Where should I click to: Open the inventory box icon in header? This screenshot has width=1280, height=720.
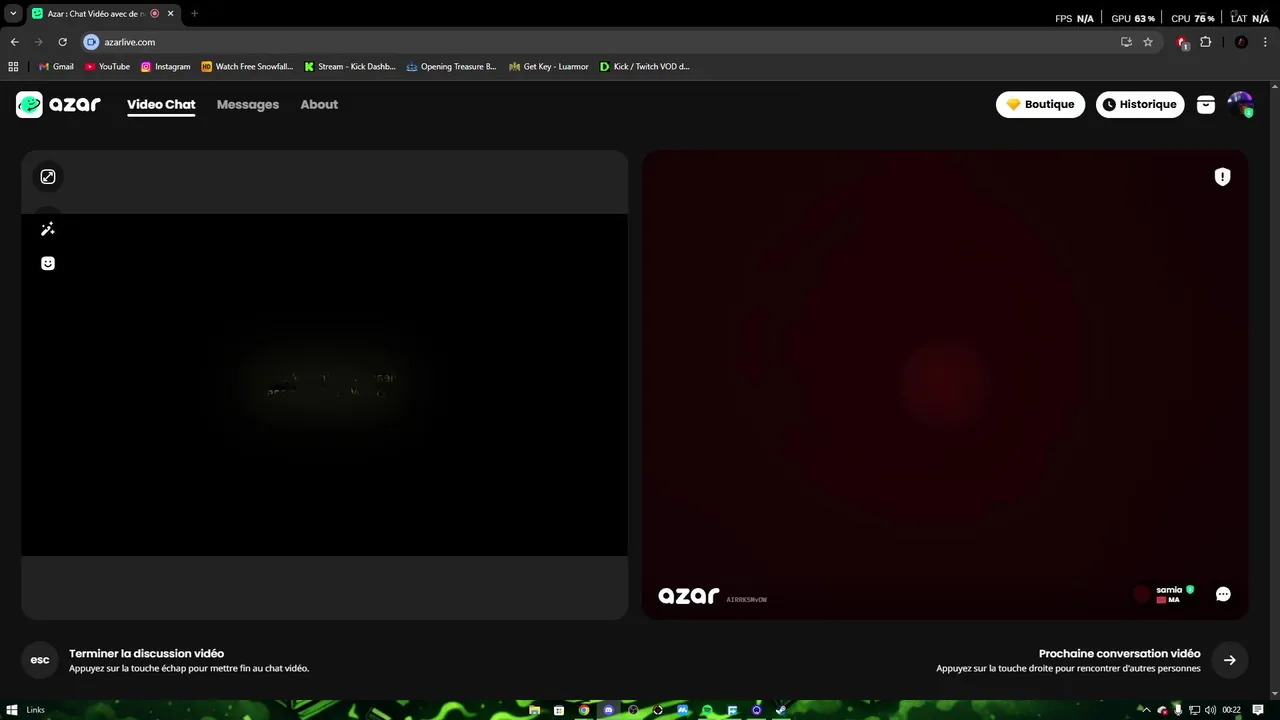point(1206,104)
